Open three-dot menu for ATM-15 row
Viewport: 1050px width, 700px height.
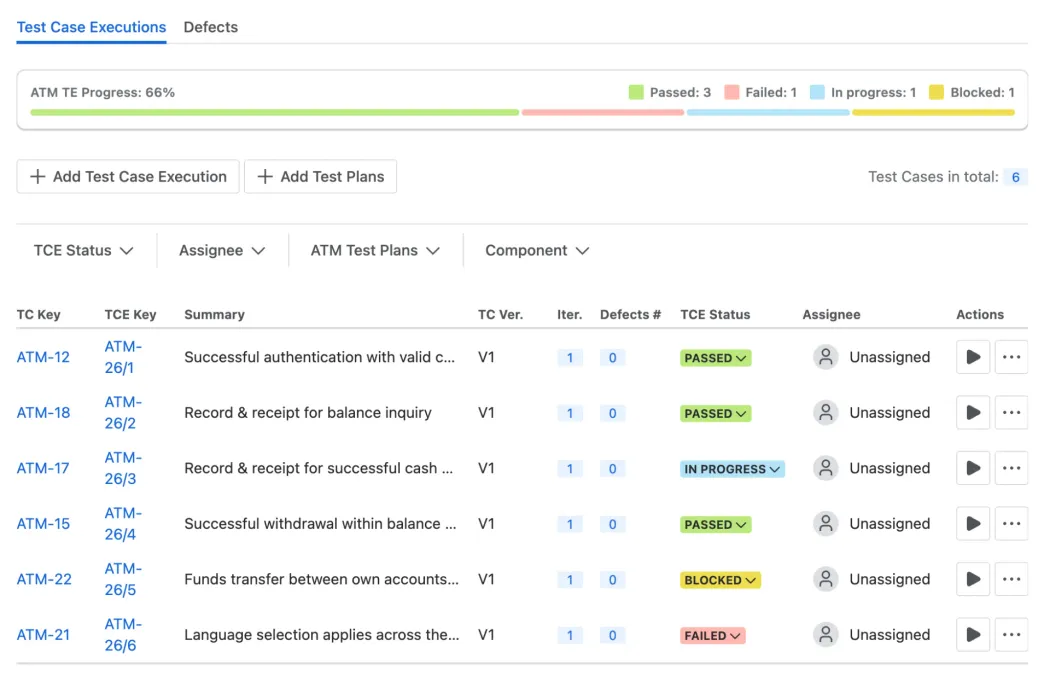pos(1011,524)
